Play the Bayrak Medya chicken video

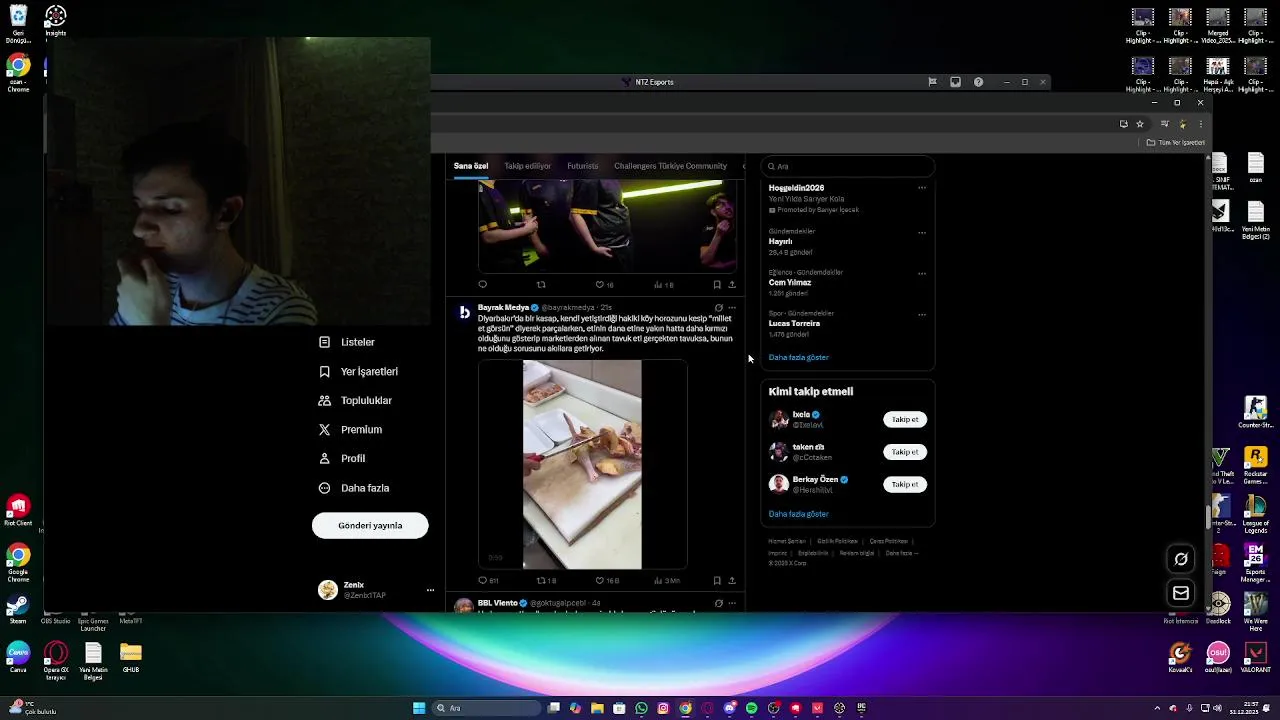(x=582, y=465)
